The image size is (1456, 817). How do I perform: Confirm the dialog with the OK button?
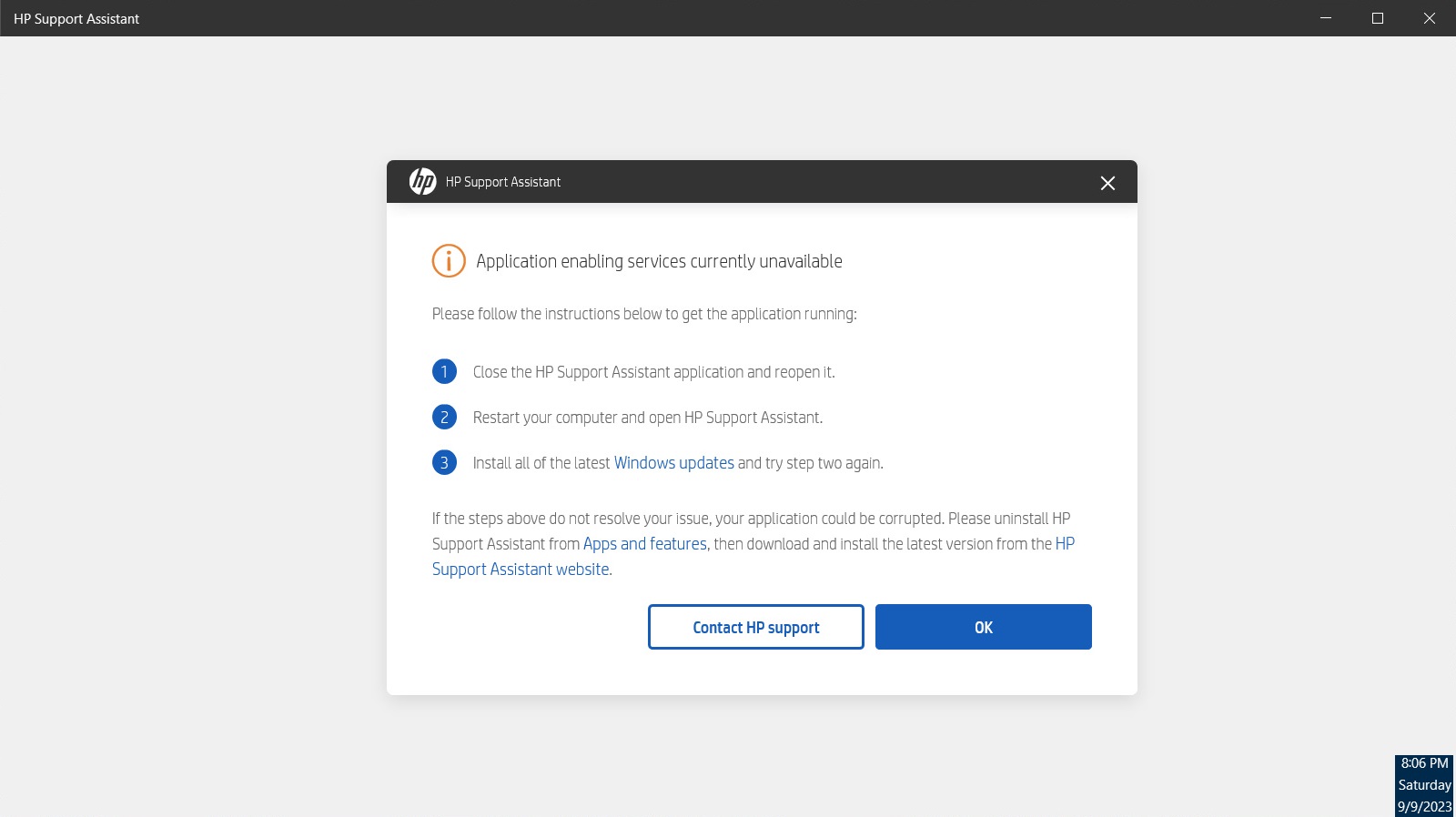pos(983,627)
